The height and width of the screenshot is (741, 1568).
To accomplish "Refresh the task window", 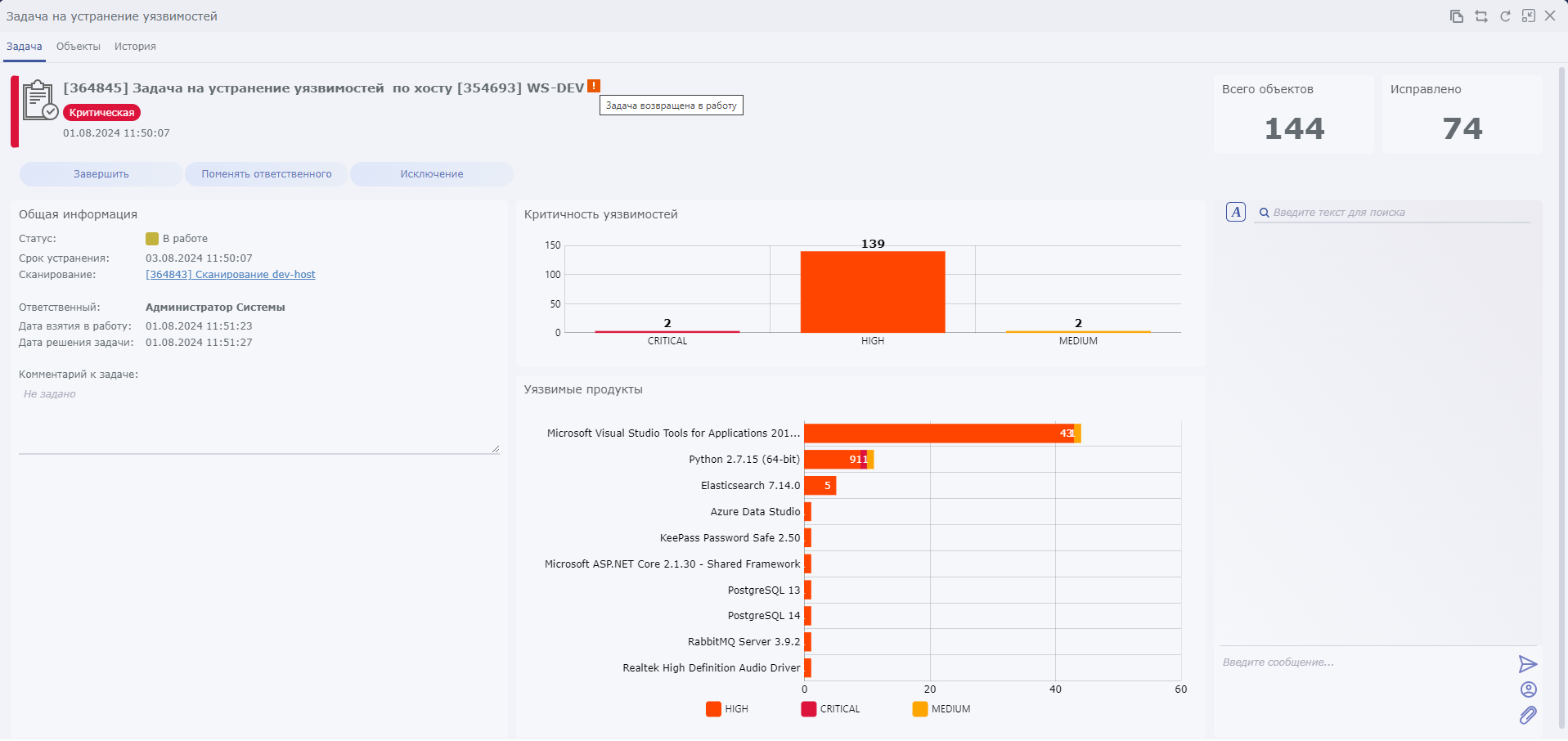I will tap(1504, 16).
